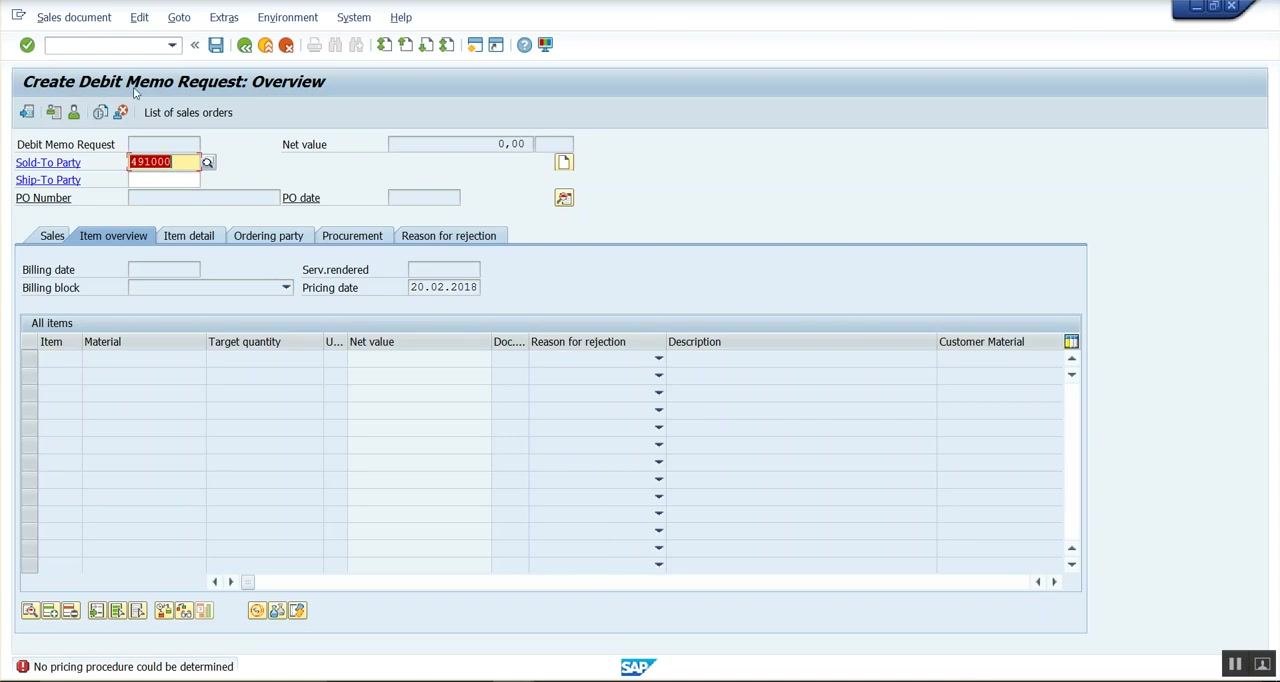1280x682 pixels.
Task: Expand the Billing block dropdown
Action: 286,288
